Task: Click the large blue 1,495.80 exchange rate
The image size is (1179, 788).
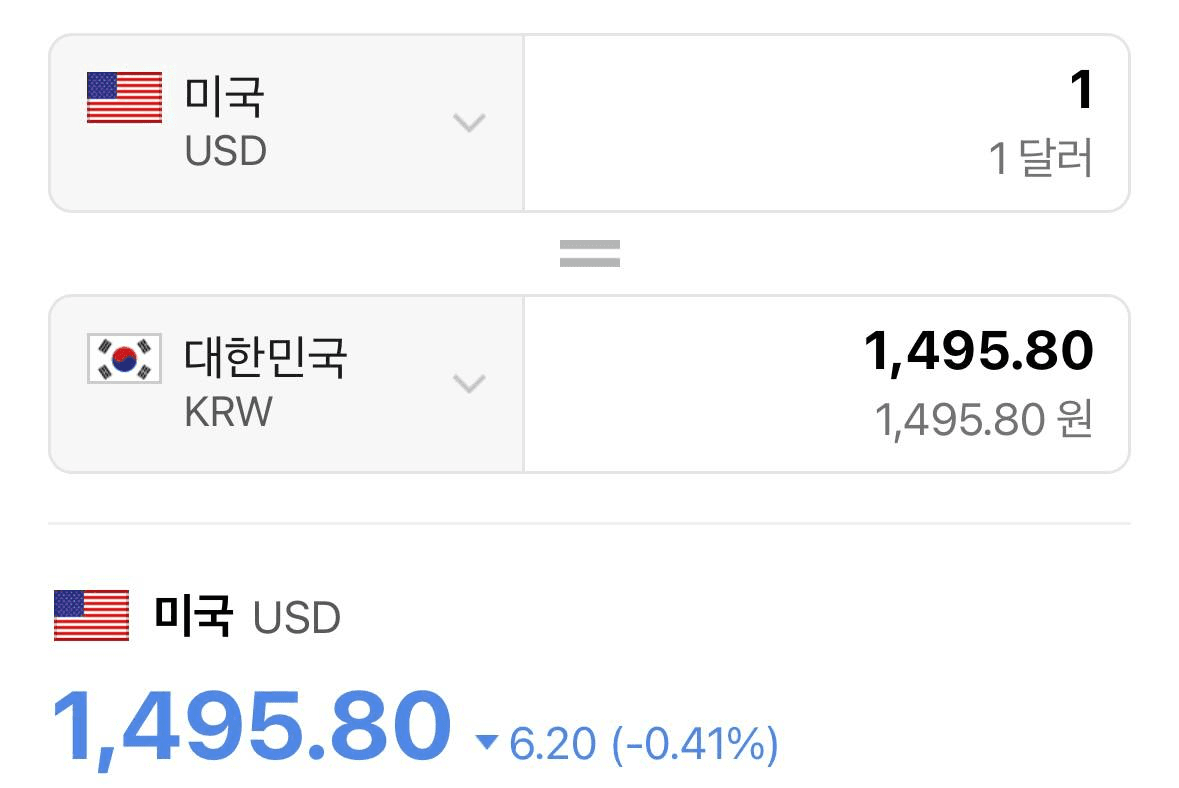Action: [252, 727]
